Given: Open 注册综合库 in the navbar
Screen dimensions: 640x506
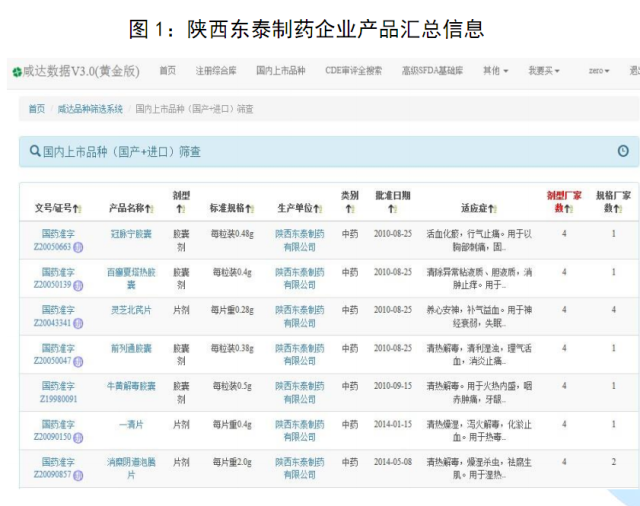Looking at the screenshot, I should (x=216, y=71).
